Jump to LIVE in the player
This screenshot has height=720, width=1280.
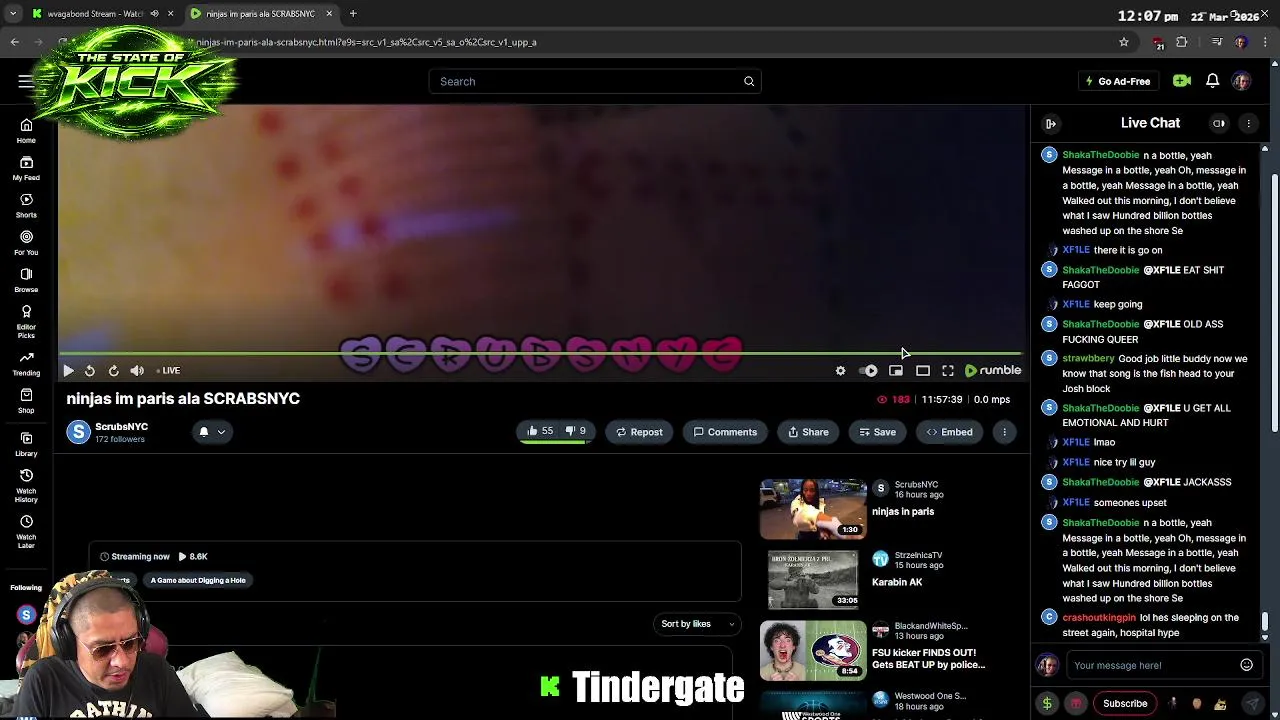coord(169,371)
